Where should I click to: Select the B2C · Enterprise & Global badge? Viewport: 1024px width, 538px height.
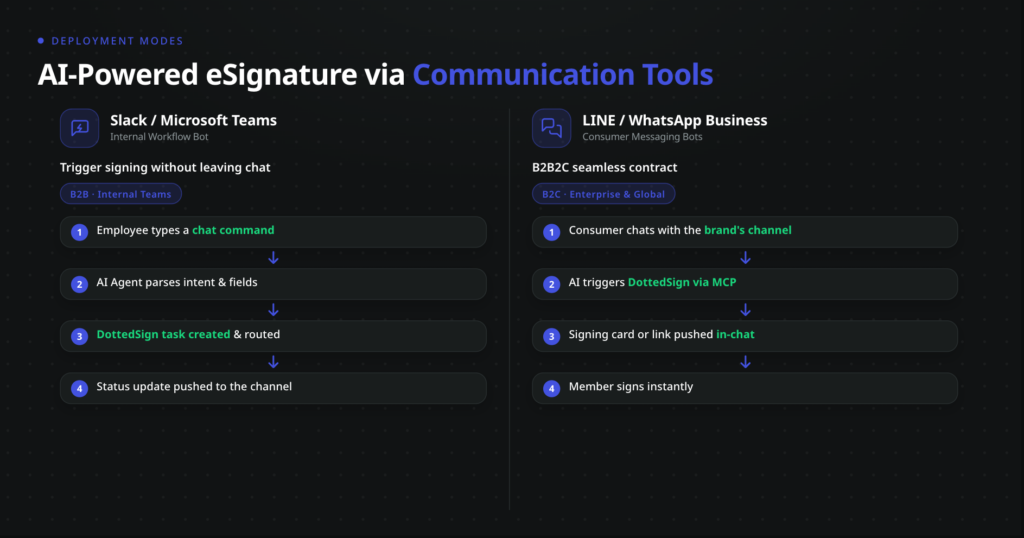603,194
